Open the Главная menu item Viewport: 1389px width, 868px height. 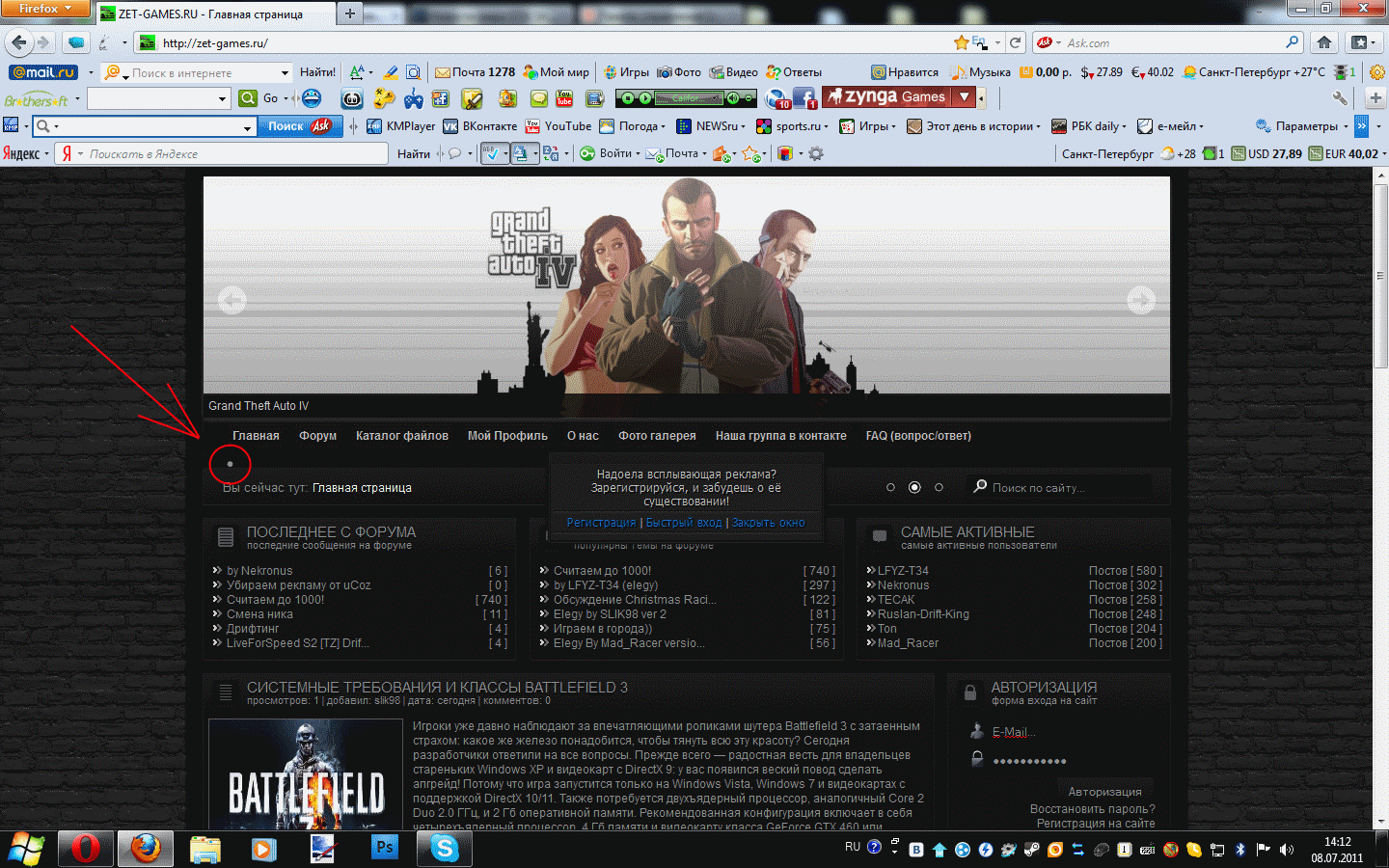pyautogui.click(x=256, y=436)
